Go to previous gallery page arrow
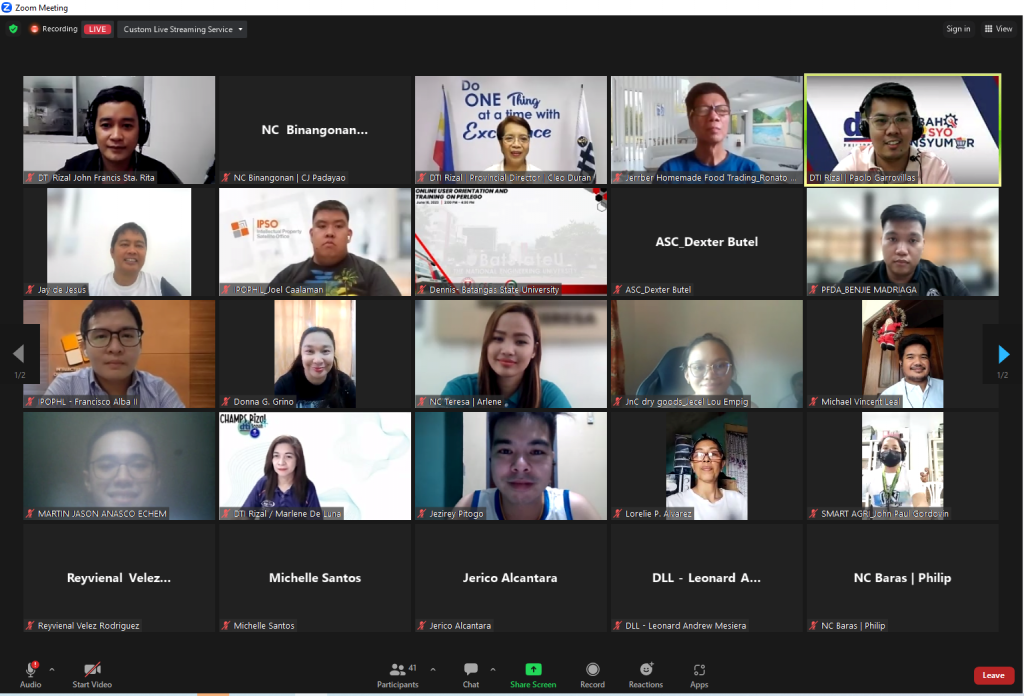Image resolution: width=1024 pixels, height=696 pixels. point(18,354)
